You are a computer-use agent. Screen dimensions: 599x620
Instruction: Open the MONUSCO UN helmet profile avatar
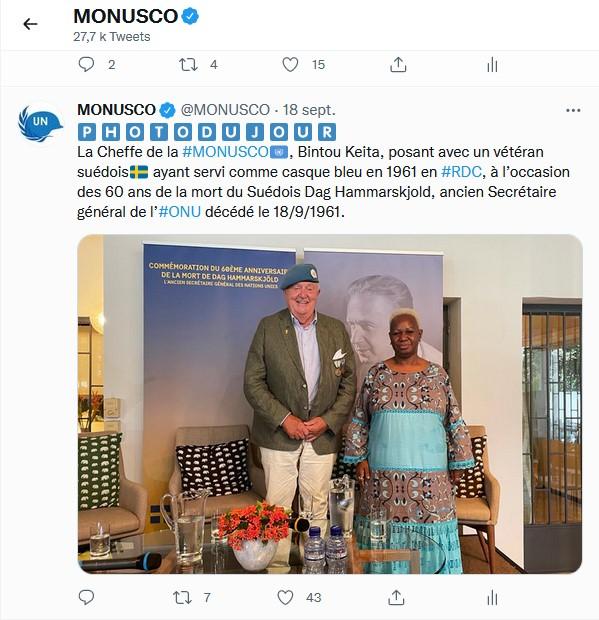[x=40, y=123]
